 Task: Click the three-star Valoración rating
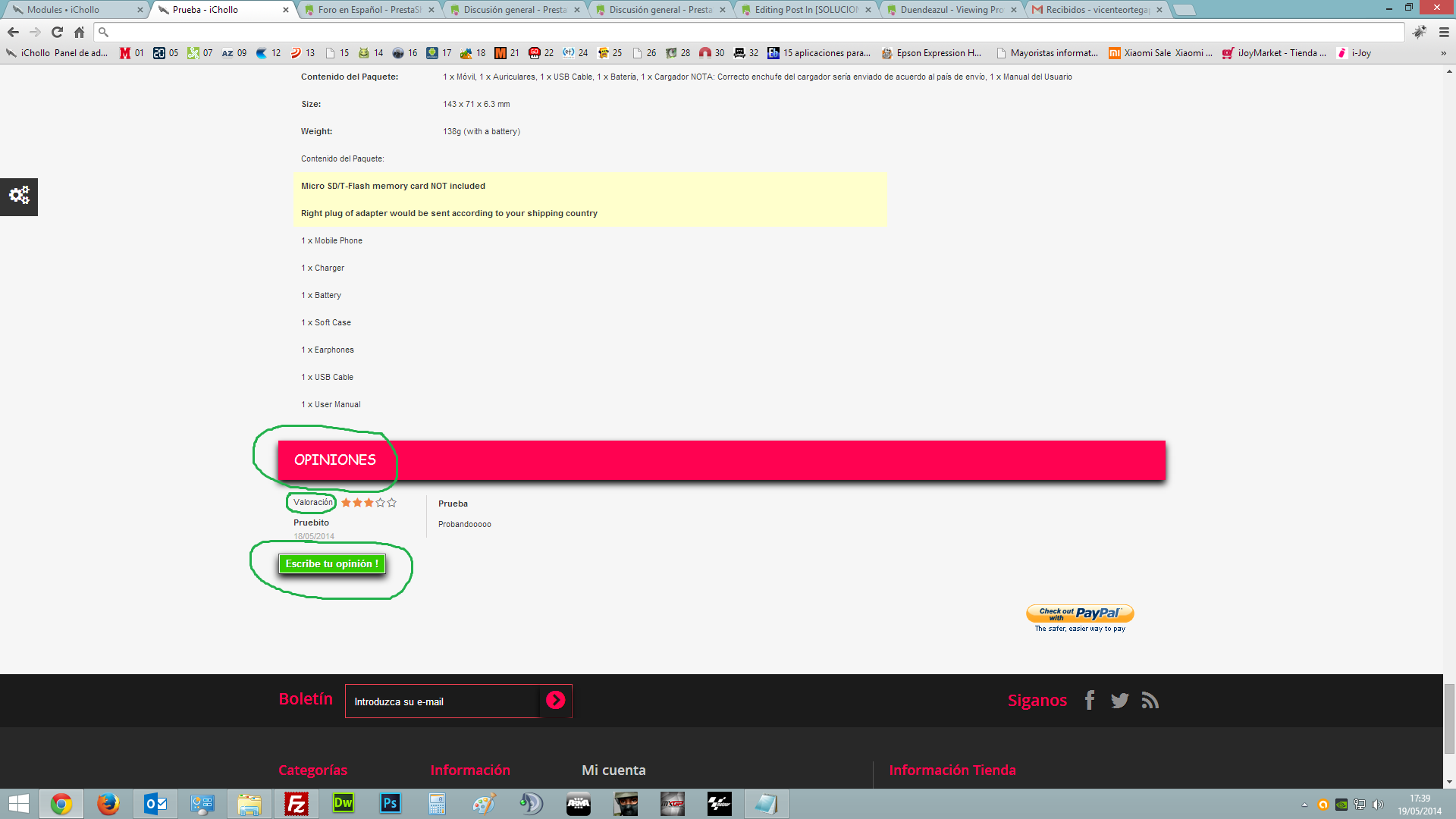369,502
